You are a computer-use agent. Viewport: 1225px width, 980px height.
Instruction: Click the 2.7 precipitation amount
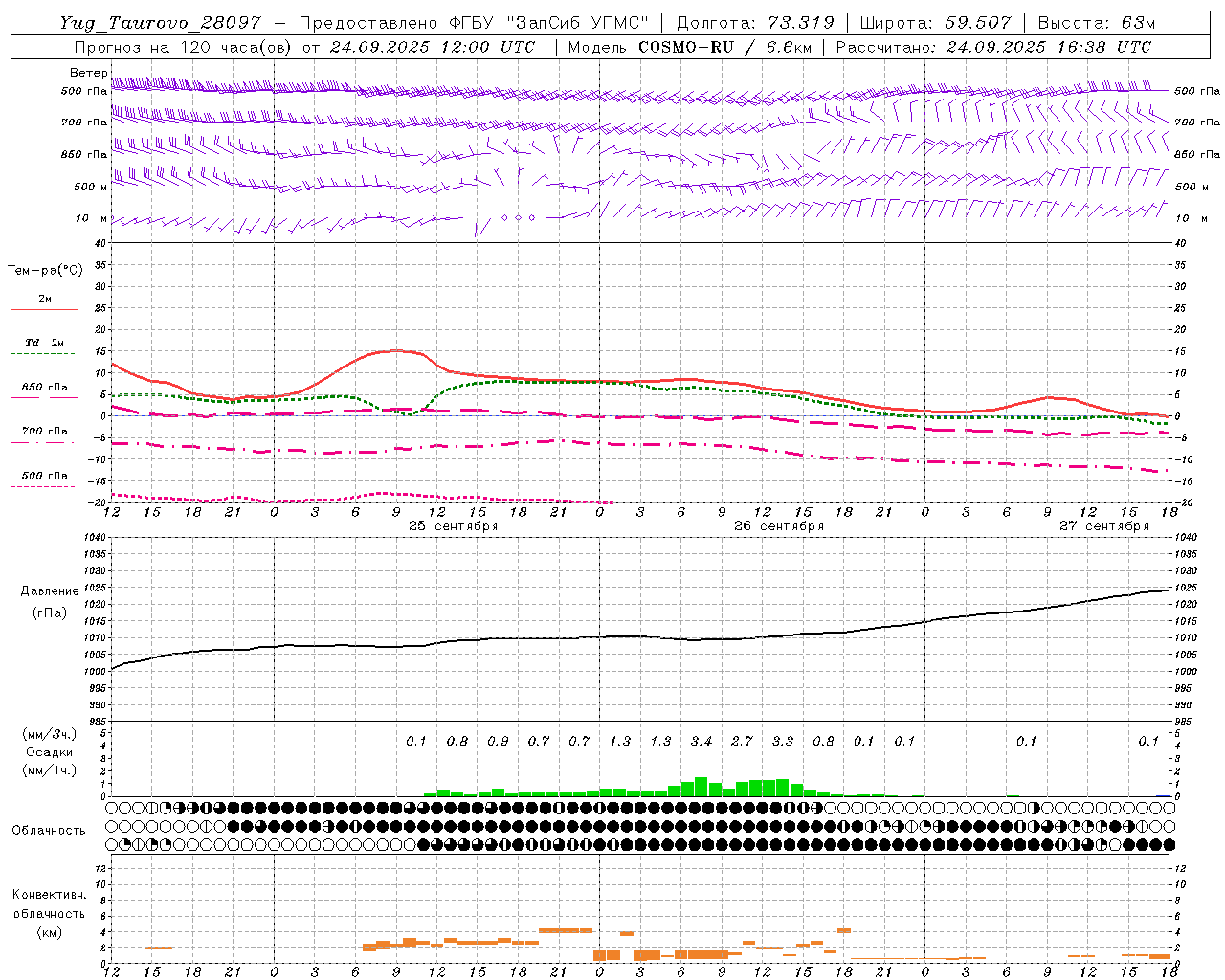pyautogui.click(x=742, y=742)
